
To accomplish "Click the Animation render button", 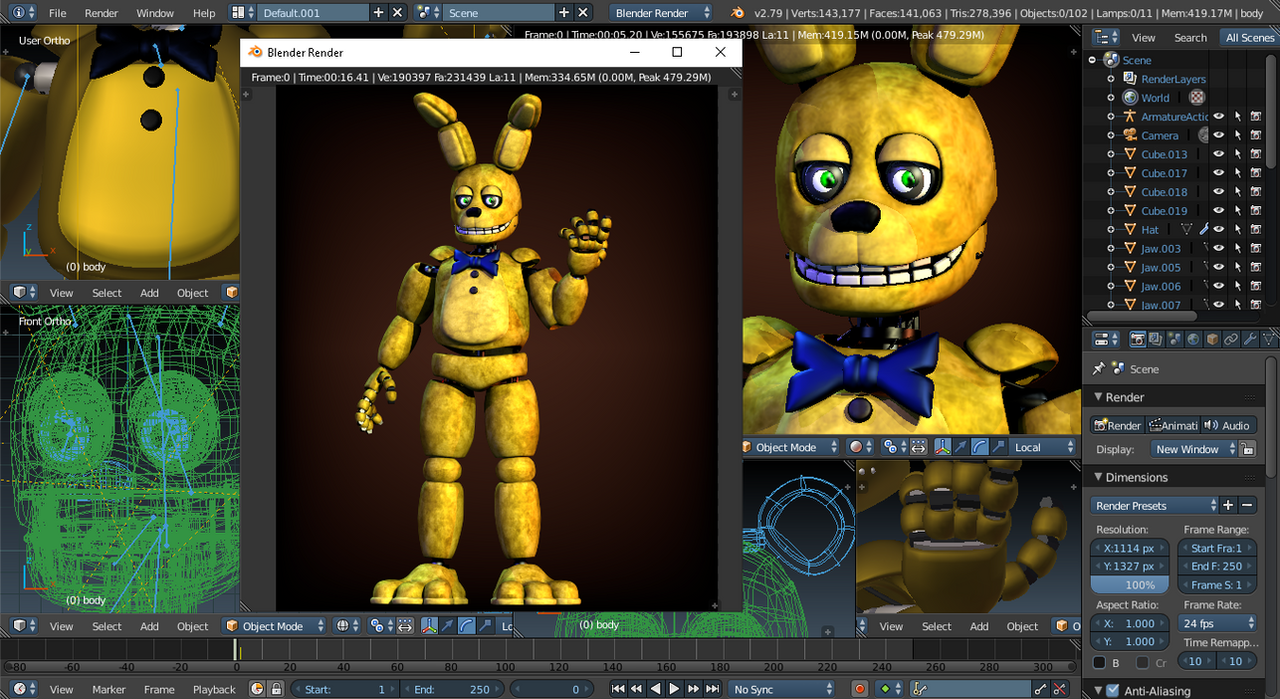I will (x=1171, y=425).
